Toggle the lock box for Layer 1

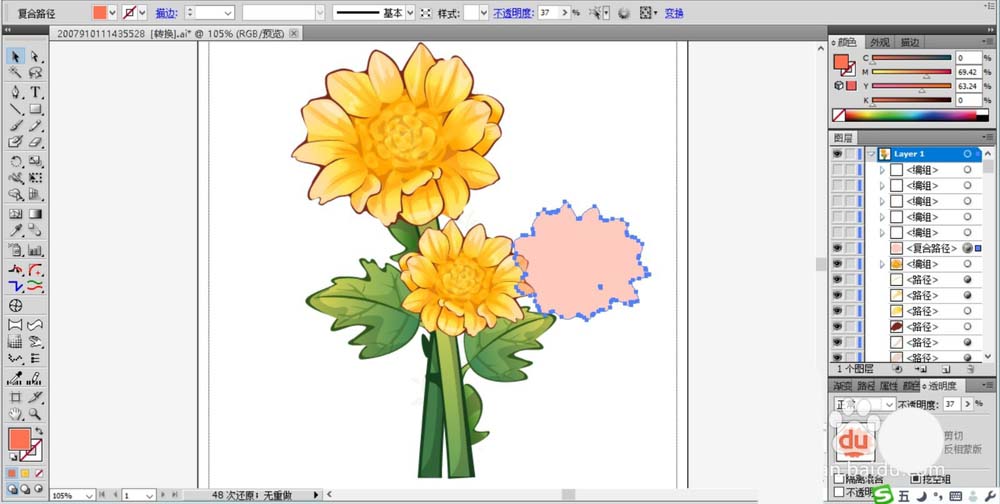coord(850,154)
